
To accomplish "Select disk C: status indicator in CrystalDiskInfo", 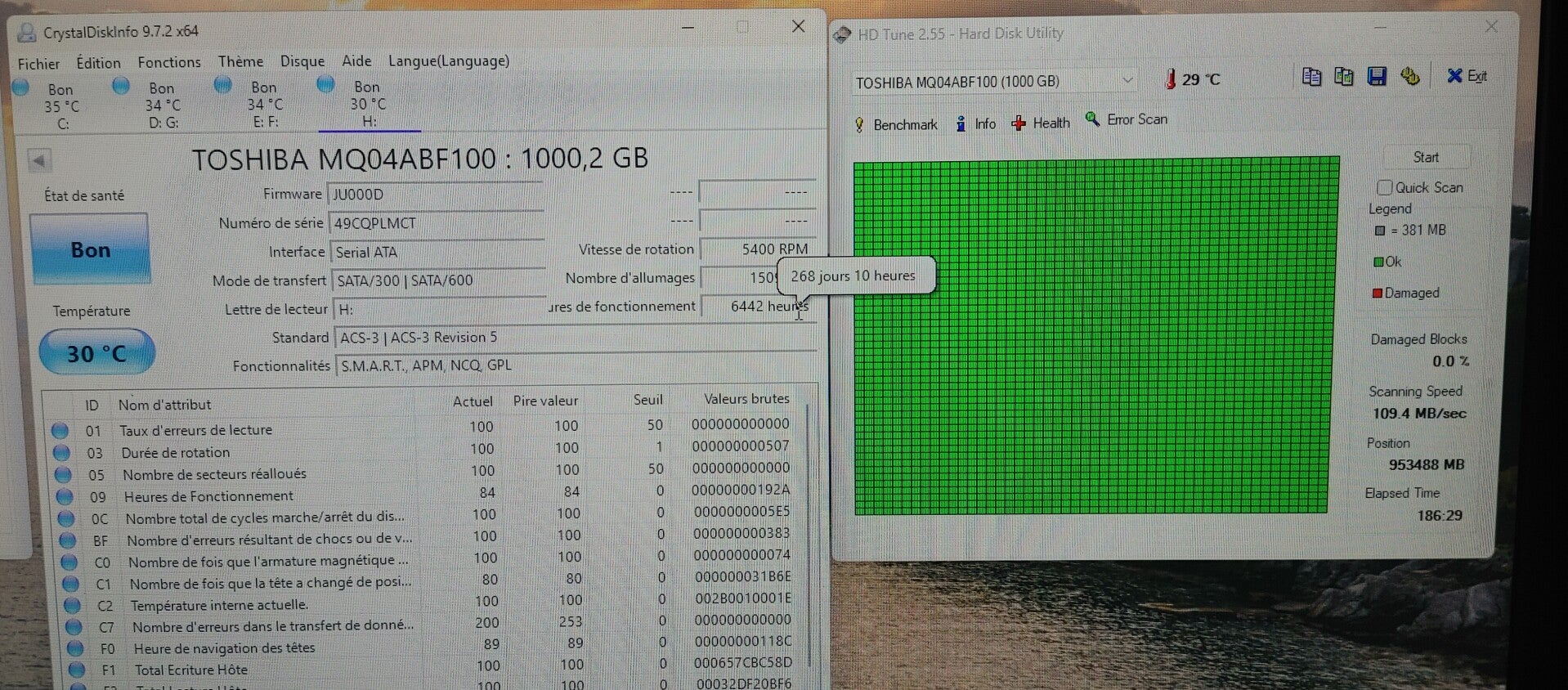I will 22,87.
